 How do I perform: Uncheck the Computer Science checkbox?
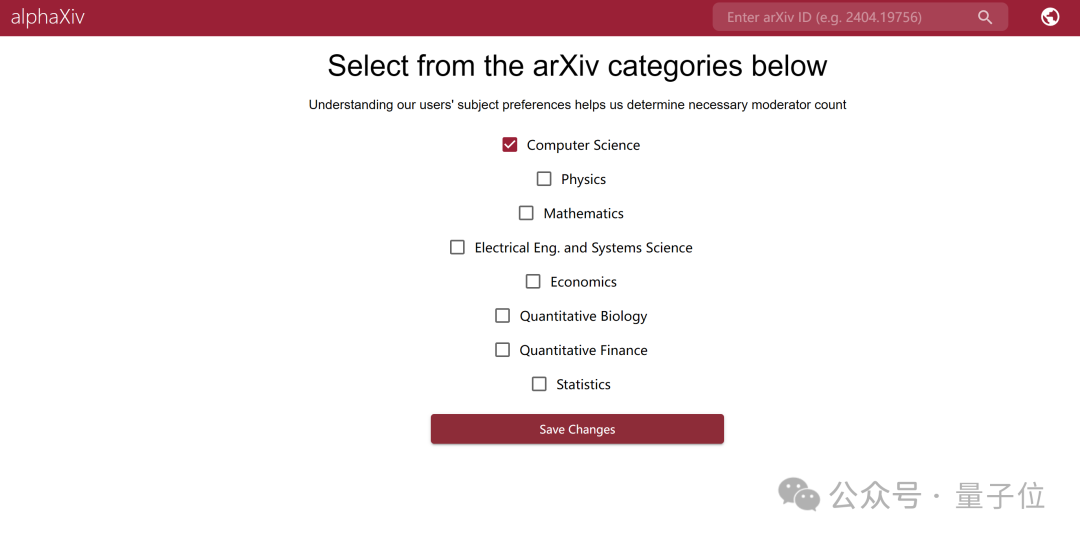510,145
